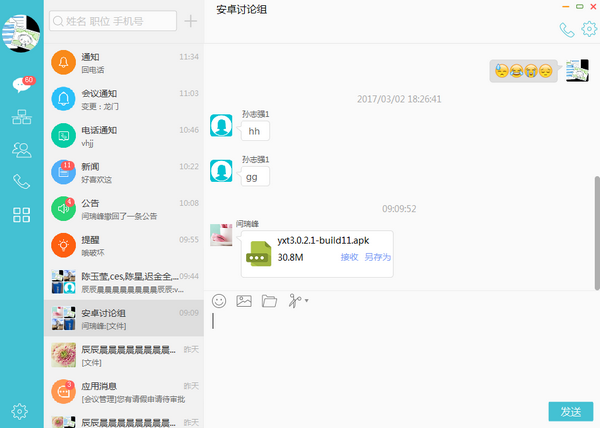
Task: Click the 闫瑞峰 sender avatar
Action: pyautogui.click(x=221, y=235)
